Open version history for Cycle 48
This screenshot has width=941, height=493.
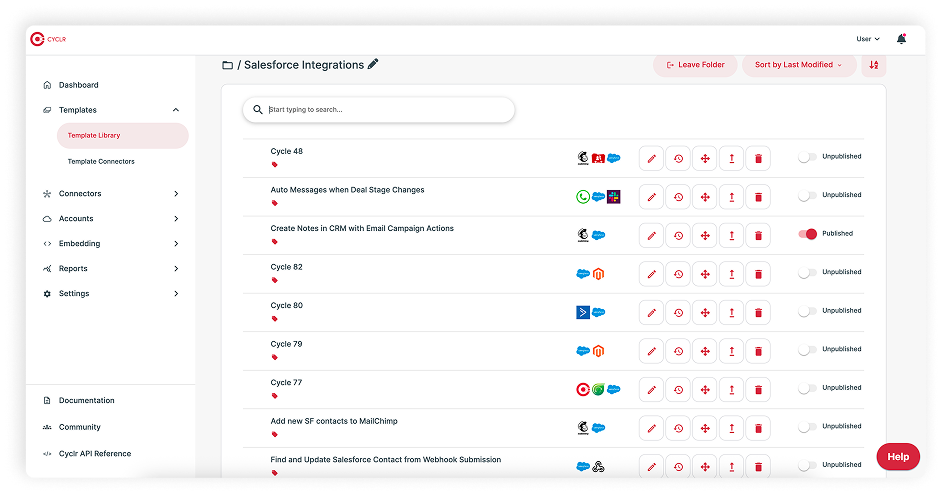678,159
